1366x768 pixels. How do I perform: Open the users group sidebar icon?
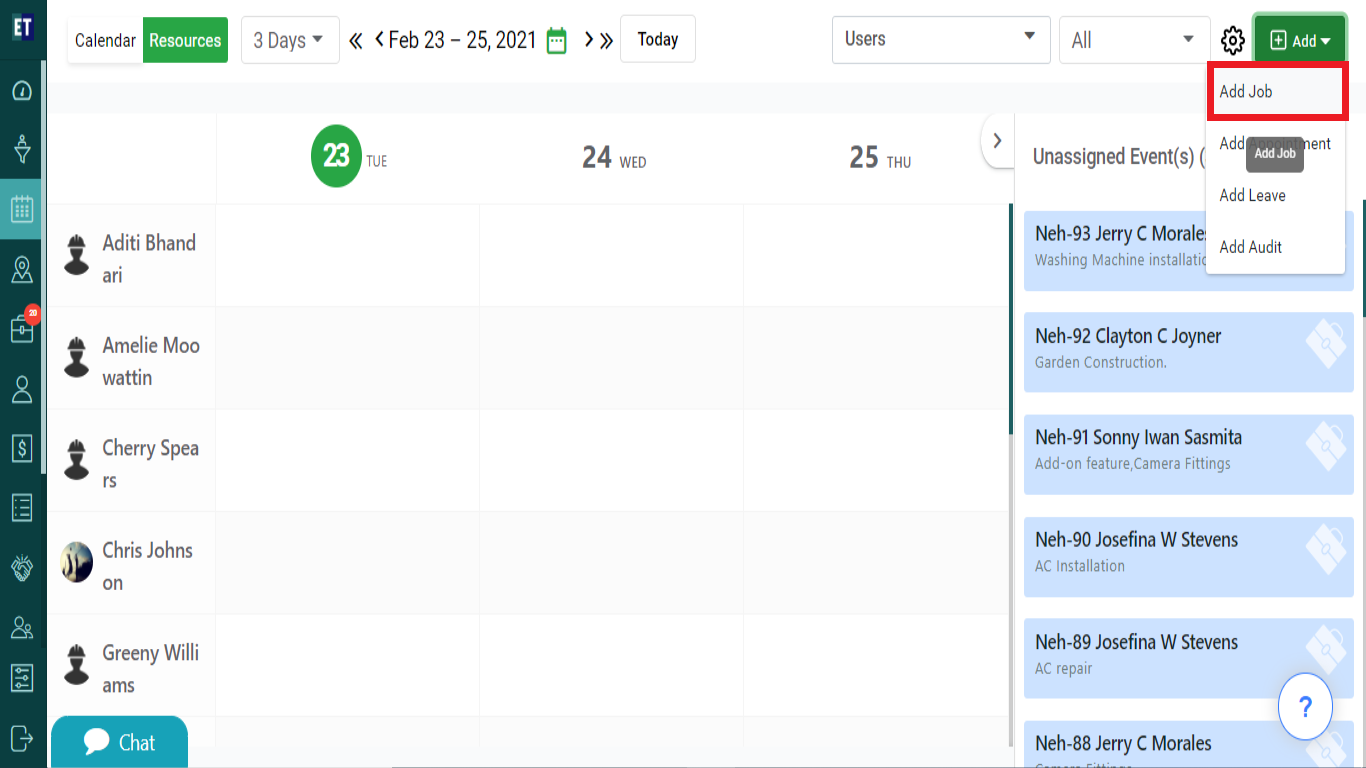22,627
